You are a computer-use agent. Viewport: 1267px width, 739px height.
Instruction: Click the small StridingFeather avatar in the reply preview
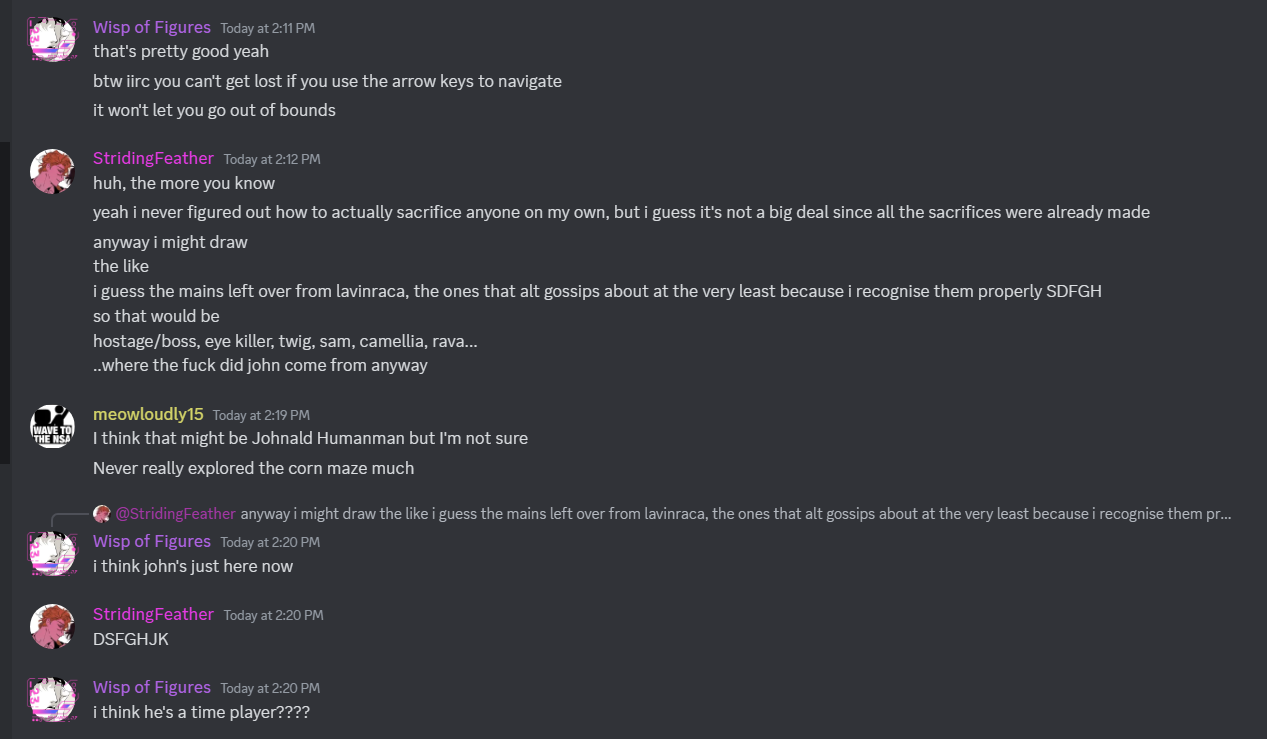(101, 514)
